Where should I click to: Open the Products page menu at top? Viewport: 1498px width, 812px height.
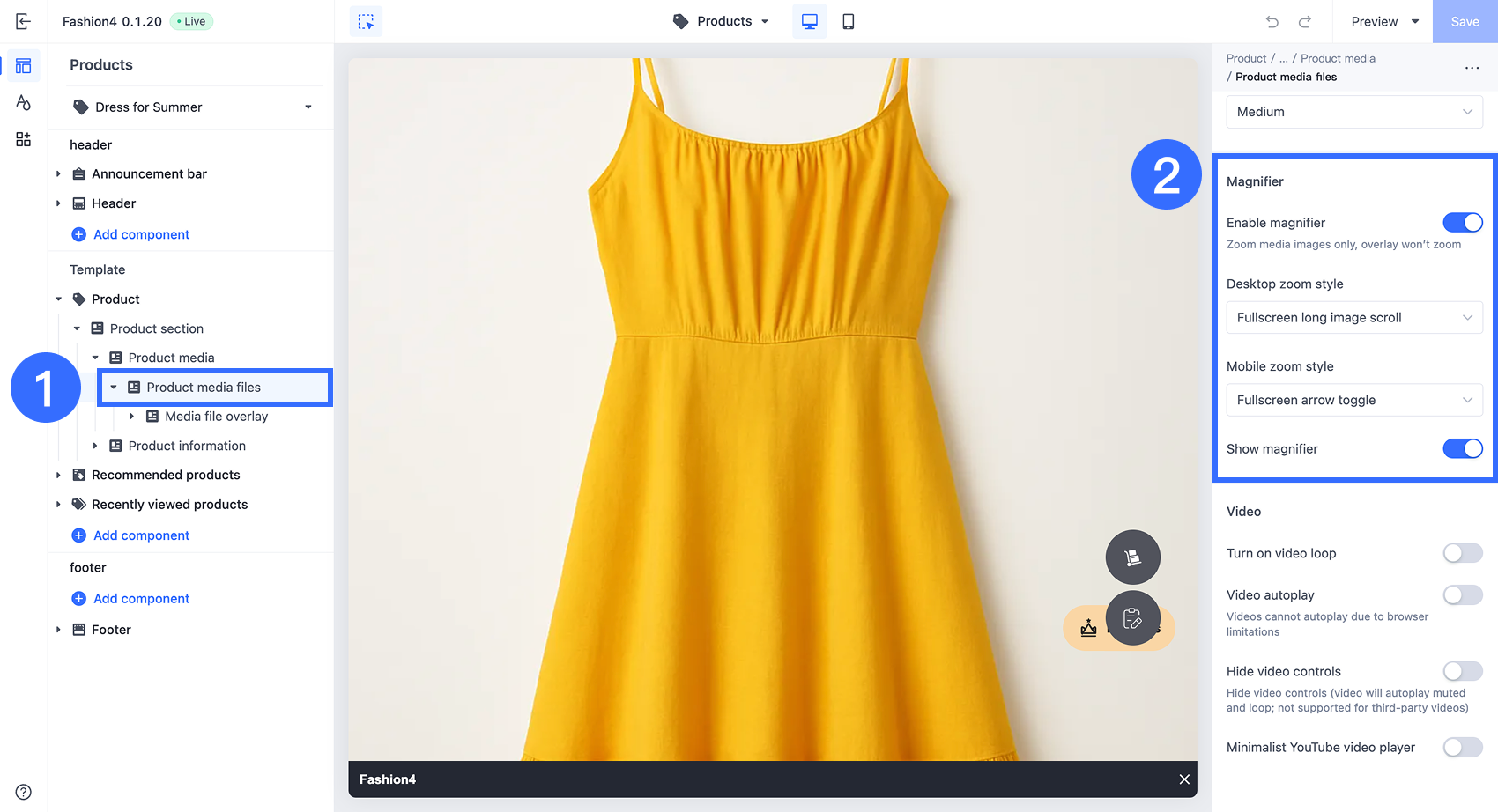point(722,21)
